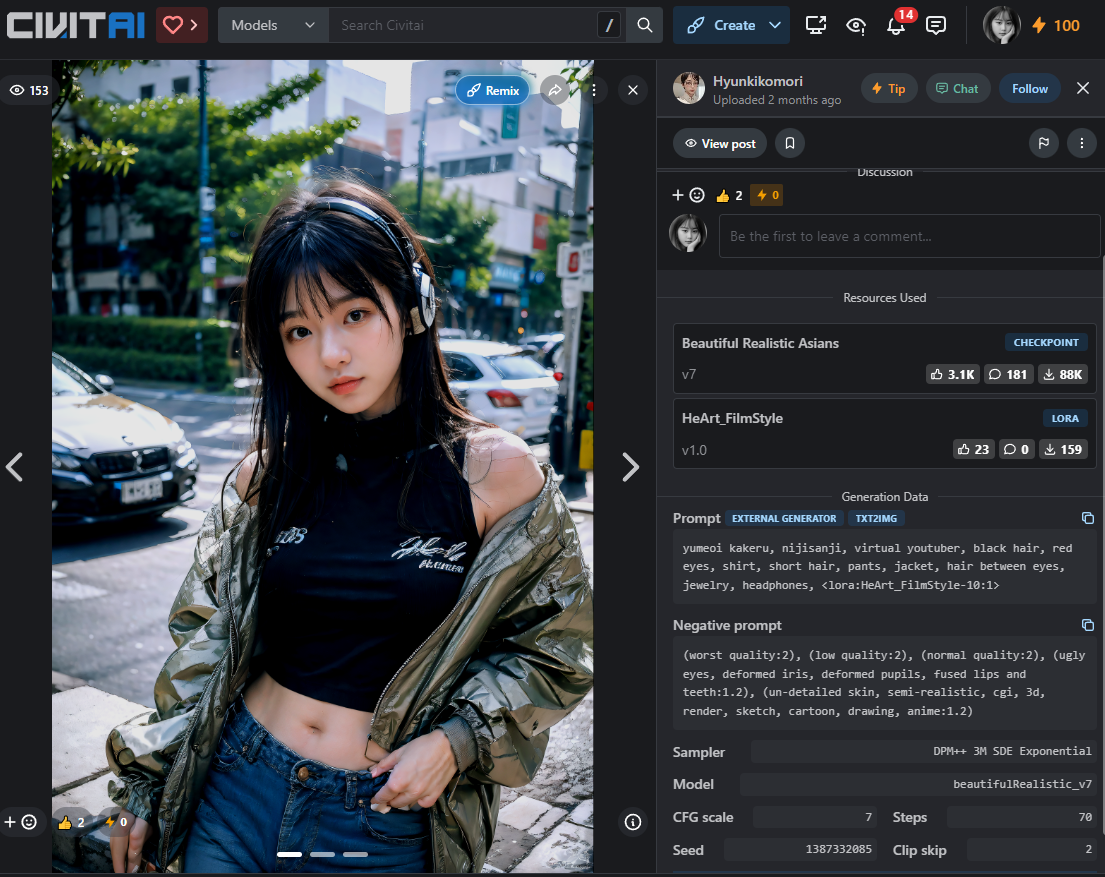Click the 3.1K likes stat
Viewport: 1105px width, 877px height.
[953, 374]
